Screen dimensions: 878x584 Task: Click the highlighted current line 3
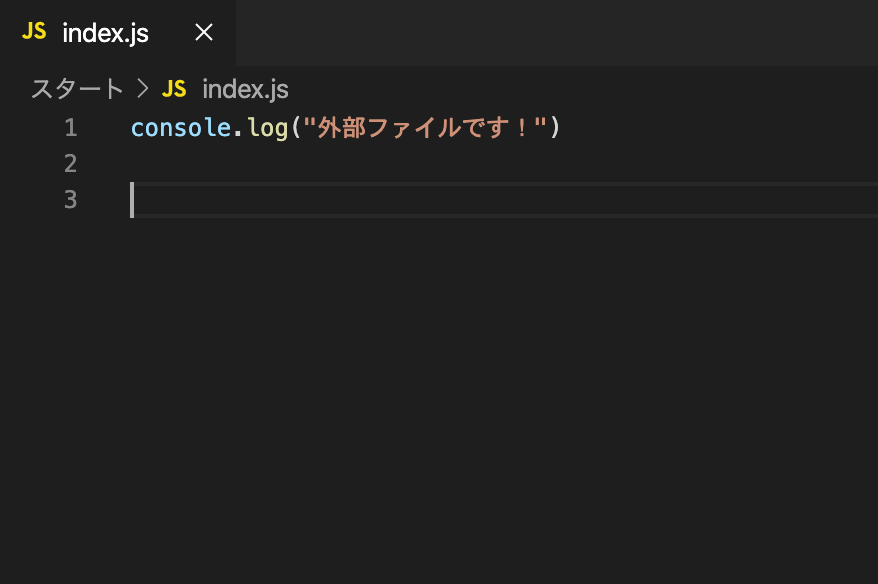pyautogui.click(x=504, y=200)
